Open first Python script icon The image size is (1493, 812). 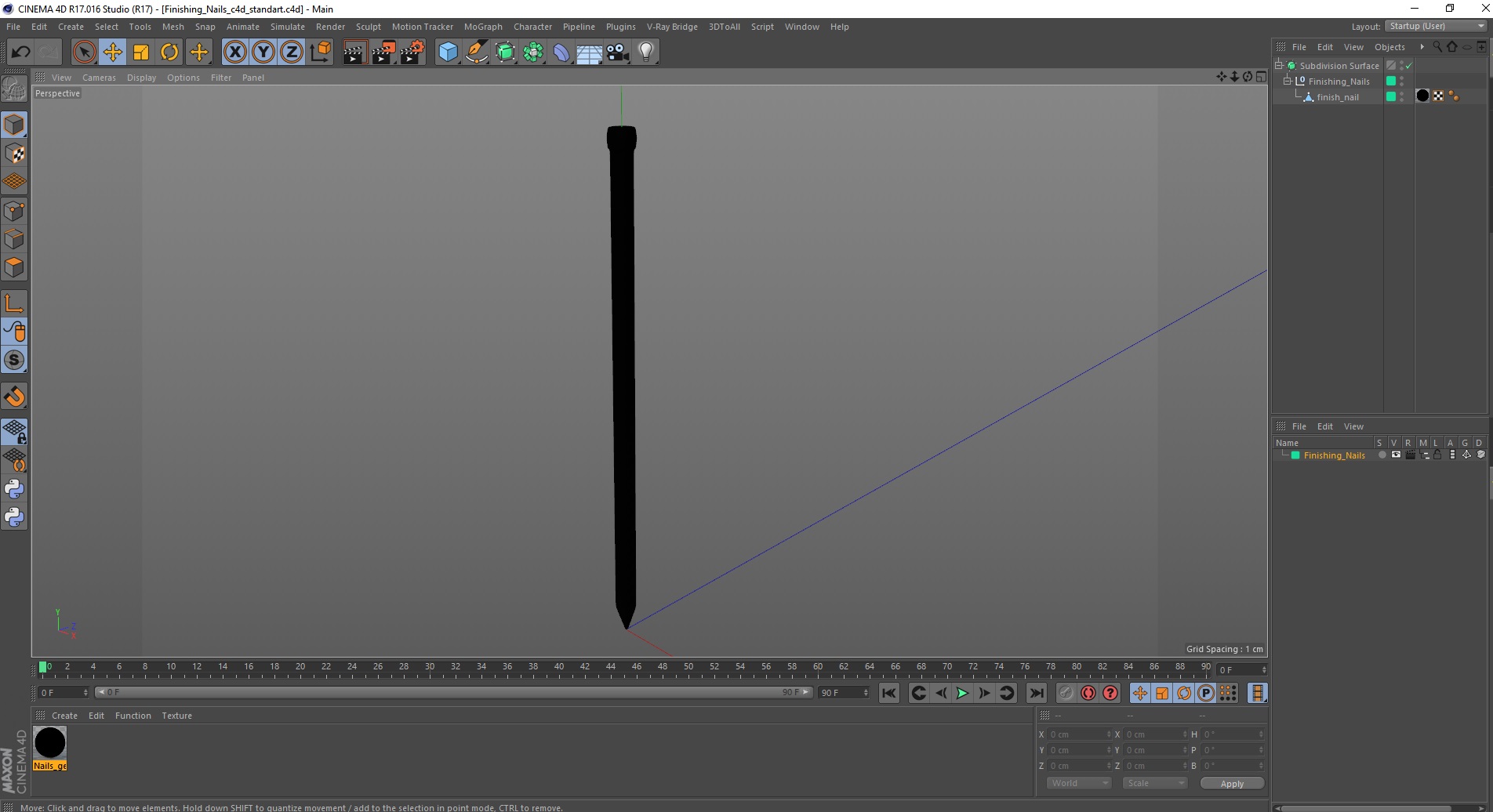14,489
